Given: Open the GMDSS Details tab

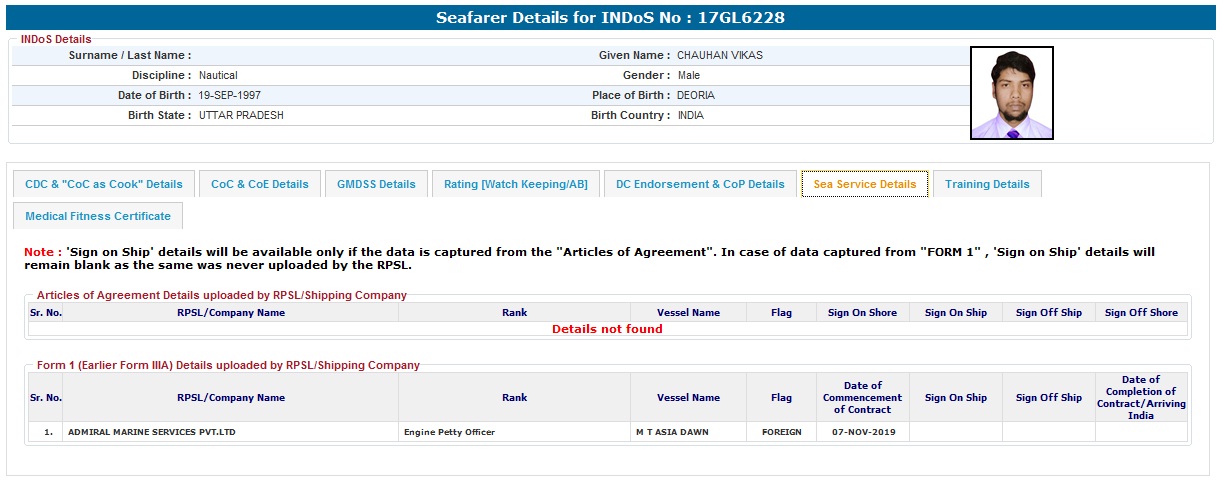Looking at the screenshot, I should [x=376, y=184].
